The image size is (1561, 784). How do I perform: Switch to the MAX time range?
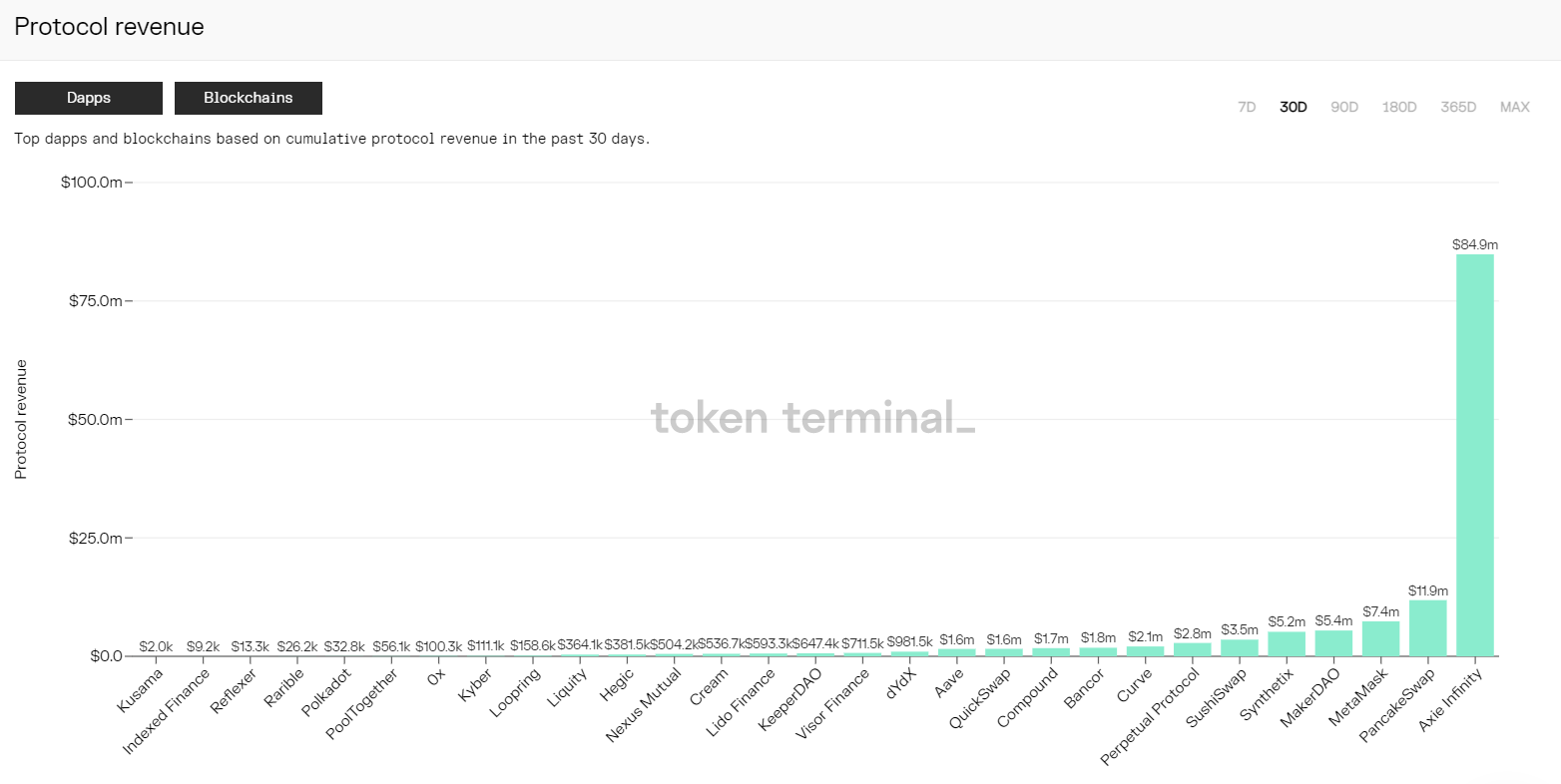pyautogui.click(x=1515, y=107)
